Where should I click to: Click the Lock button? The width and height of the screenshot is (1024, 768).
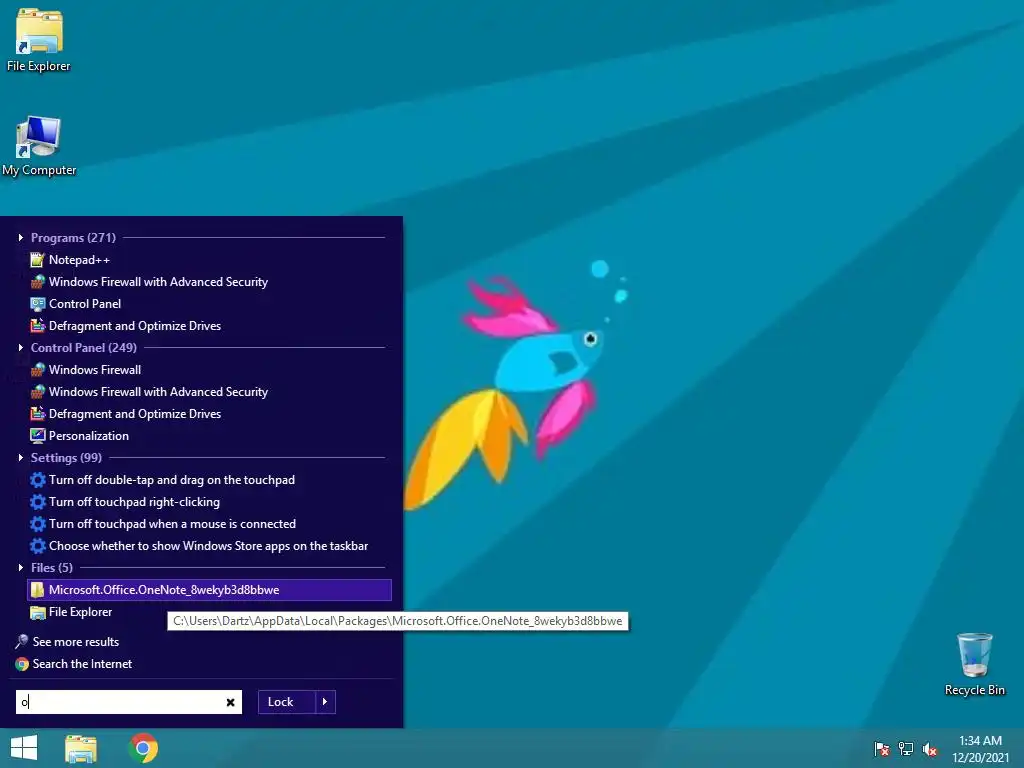pos(287,702)
